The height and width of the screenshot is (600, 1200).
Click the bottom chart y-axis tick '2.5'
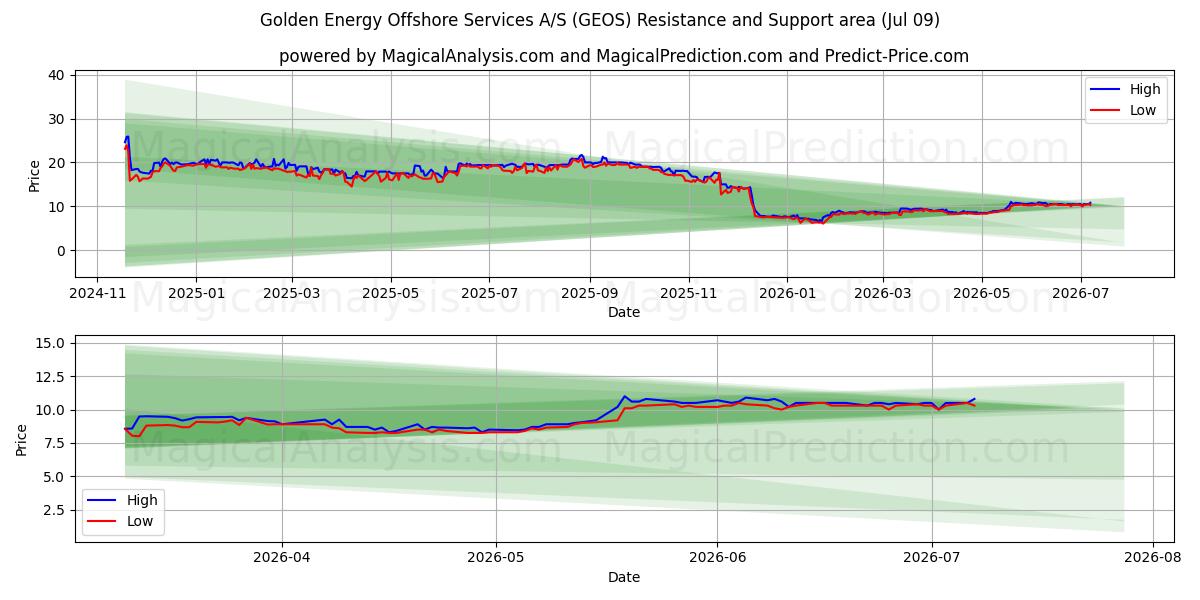pyautogui.click(x=54, y=510)
